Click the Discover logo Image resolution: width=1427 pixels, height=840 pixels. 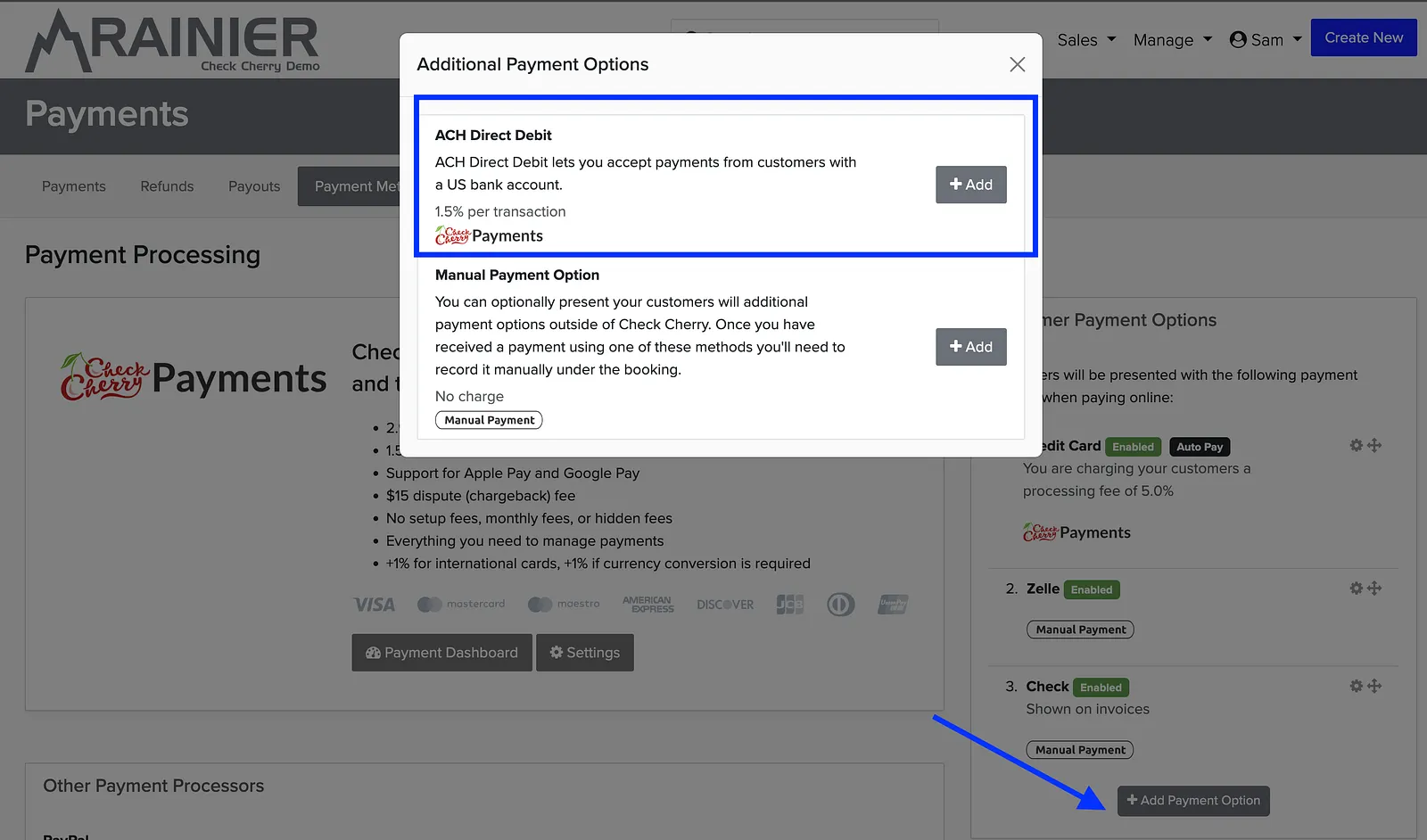click(x=725, y=605)
